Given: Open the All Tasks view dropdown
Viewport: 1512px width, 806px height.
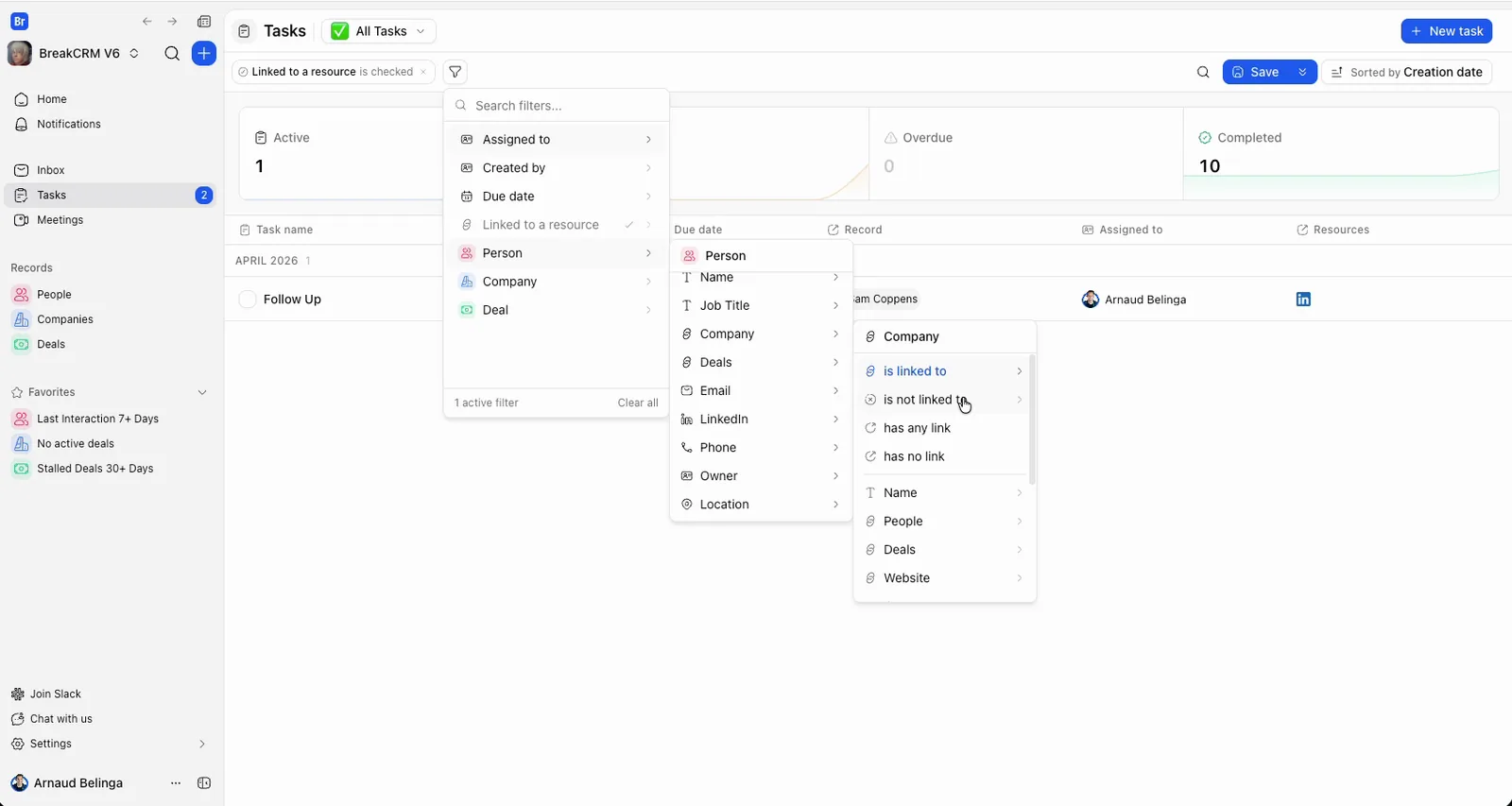Looking at the screenshot, I should (379, 31).
